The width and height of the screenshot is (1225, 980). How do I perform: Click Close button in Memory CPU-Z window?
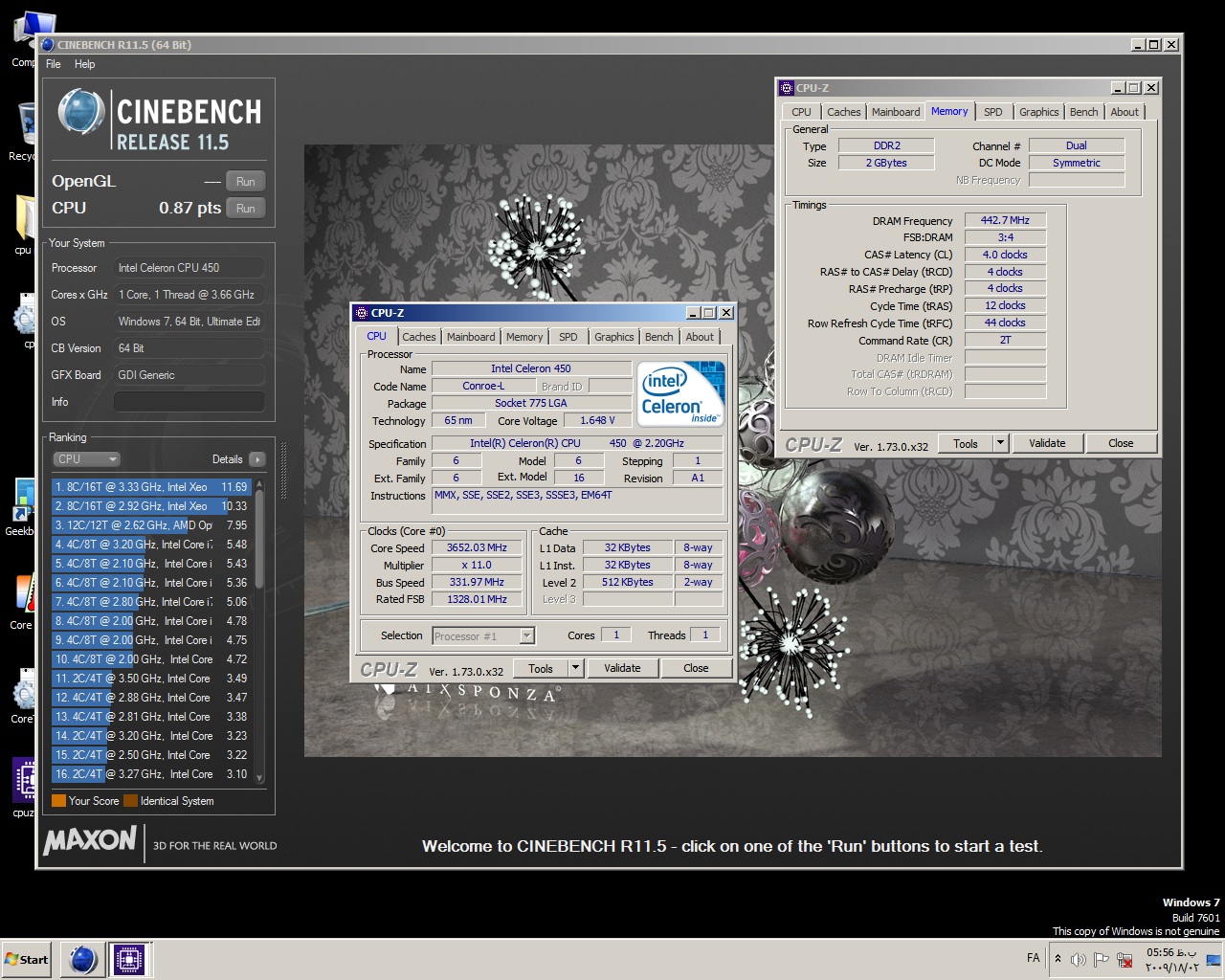tap(1121, 443)
